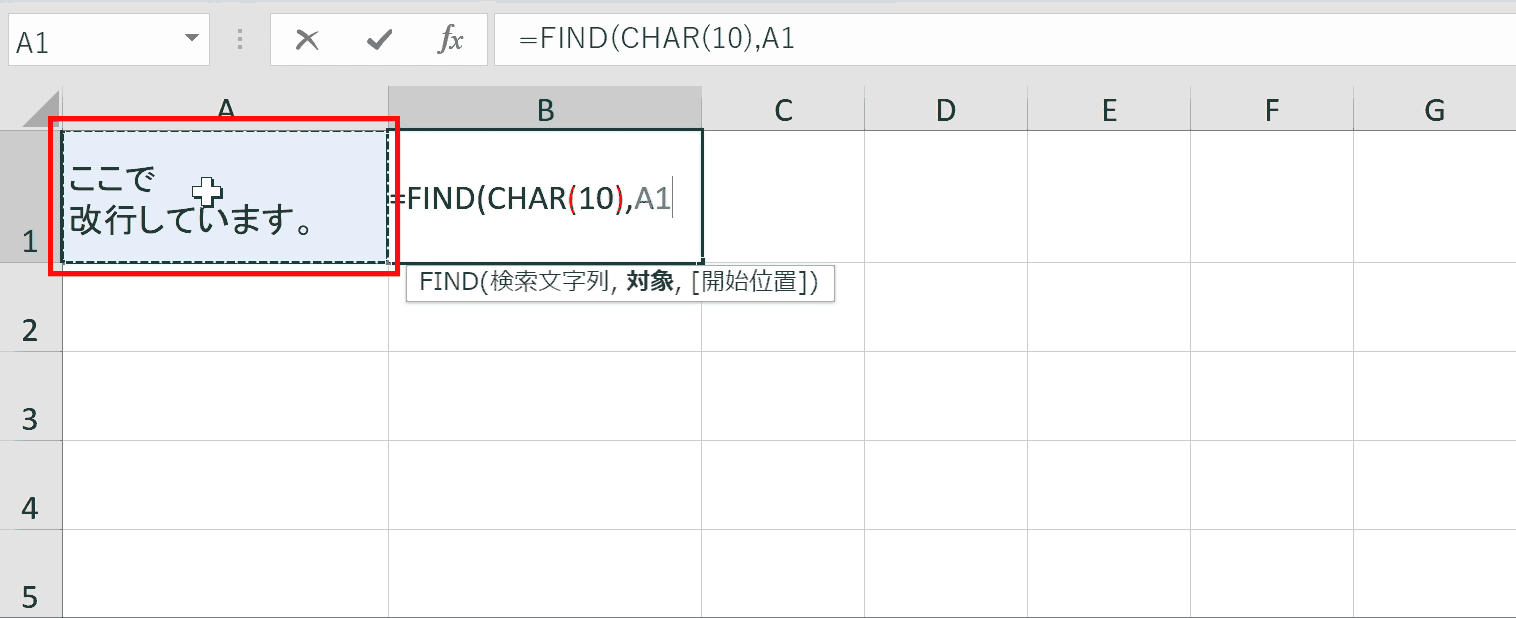Open Insert Function dialog via fx icon
Viewport: 1516px width, 618px height.
(x=451, y=40)
